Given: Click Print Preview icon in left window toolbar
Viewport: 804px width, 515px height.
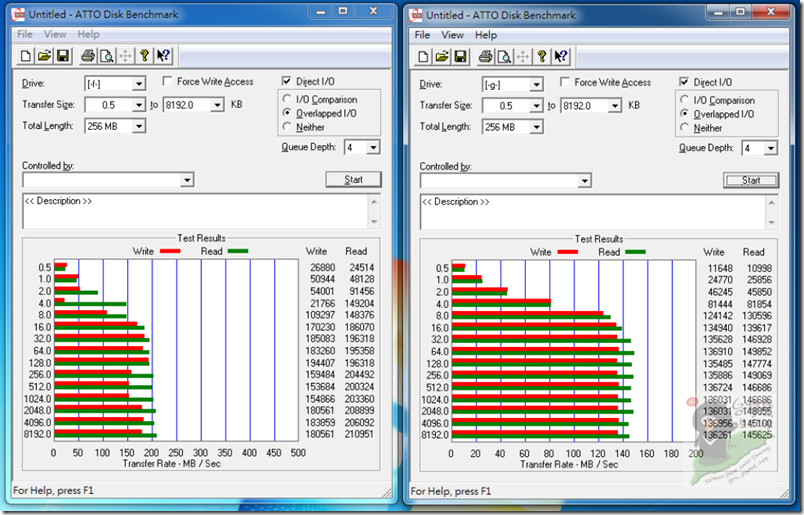Looking at the screenshot, I should (106, 55).
